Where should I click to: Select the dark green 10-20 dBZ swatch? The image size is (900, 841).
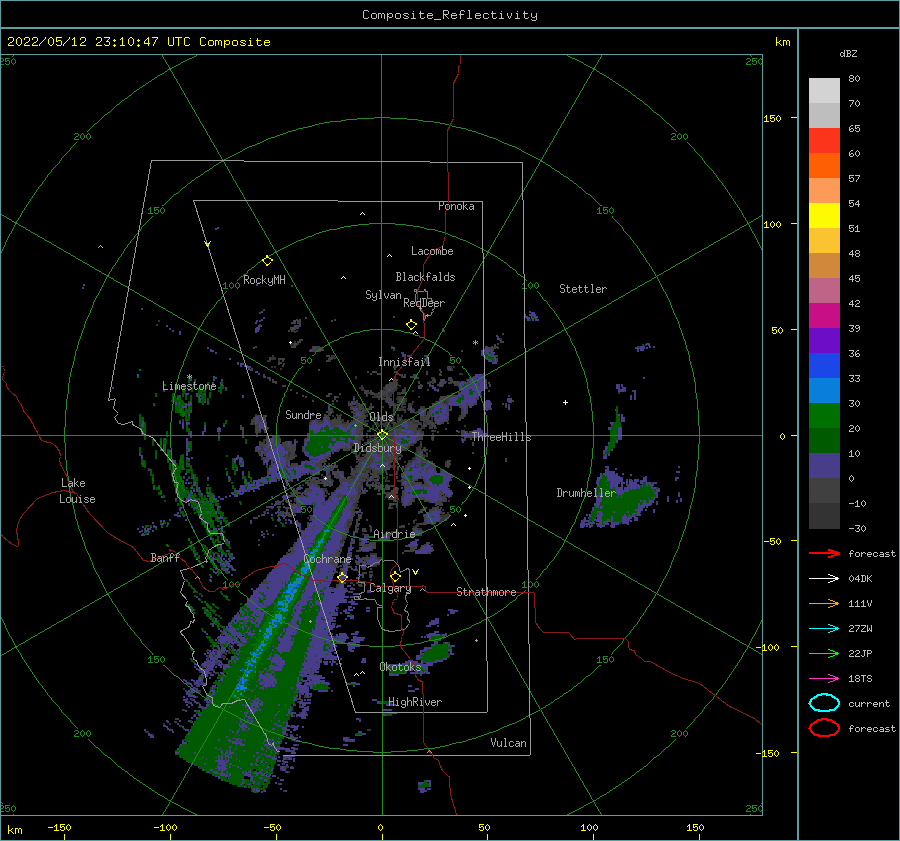(x=824, y=441)
